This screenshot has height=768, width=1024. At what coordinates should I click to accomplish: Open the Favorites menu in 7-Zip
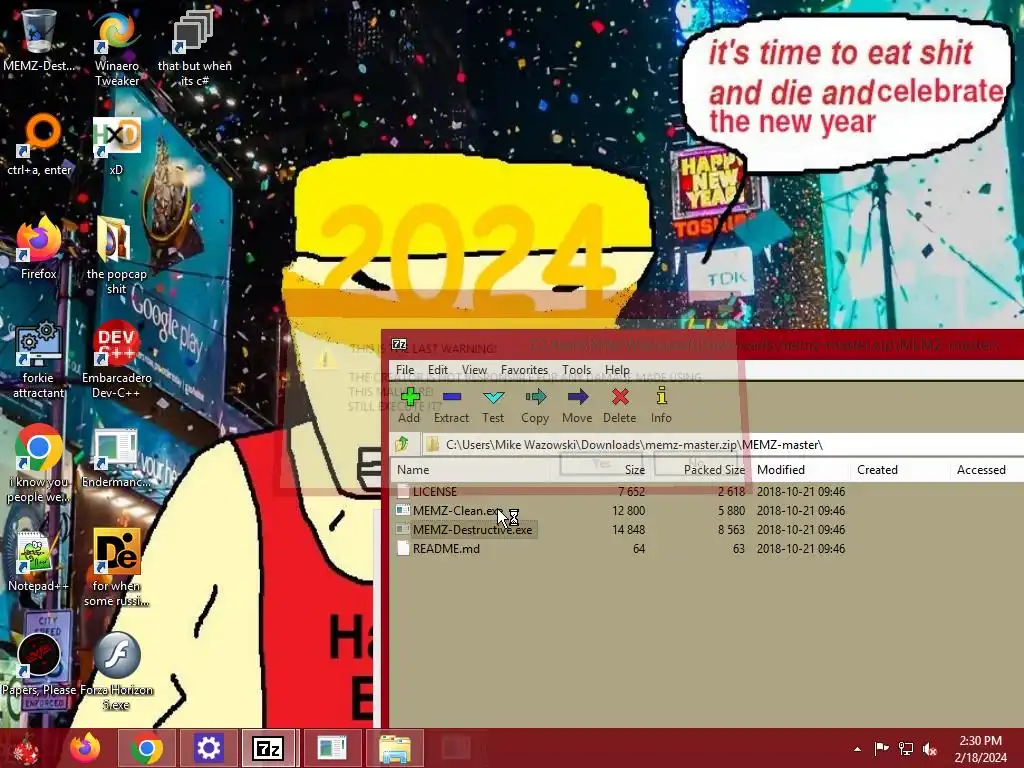[x=524, y=370]
